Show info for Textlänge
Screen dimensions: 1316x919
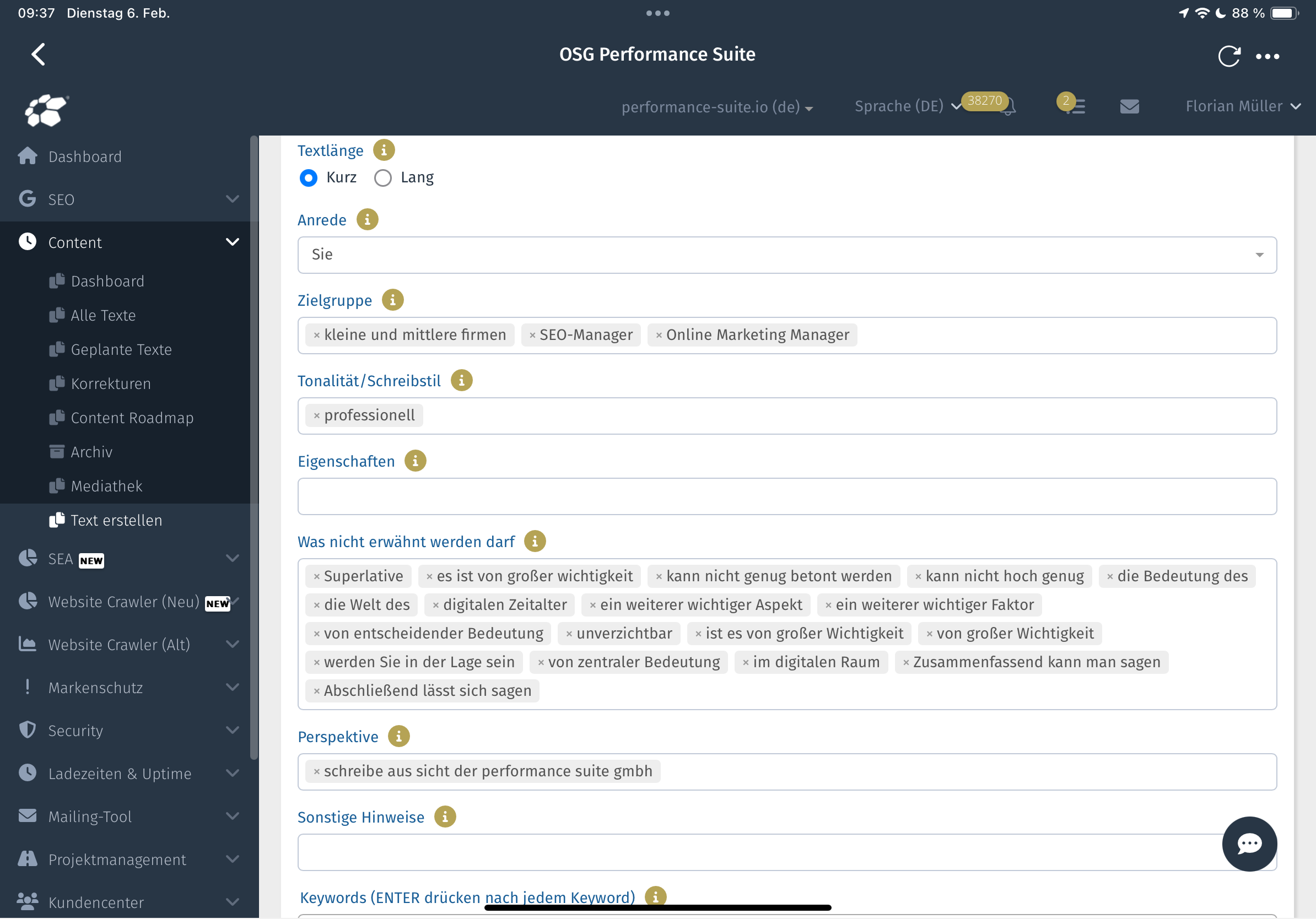[384, 150]
